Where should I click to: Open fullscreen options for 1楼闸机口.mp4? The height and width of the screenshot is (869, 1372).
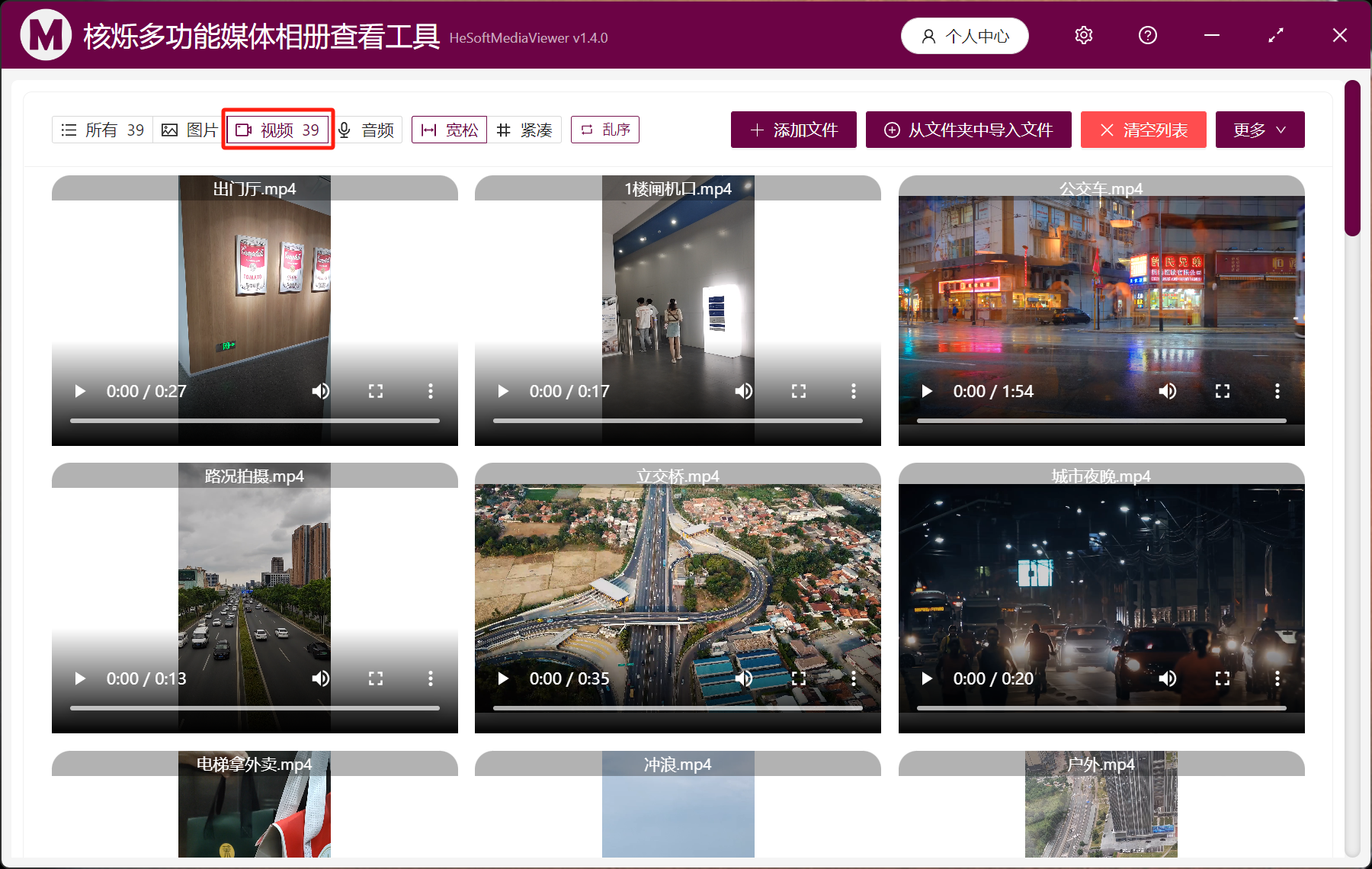799,391
